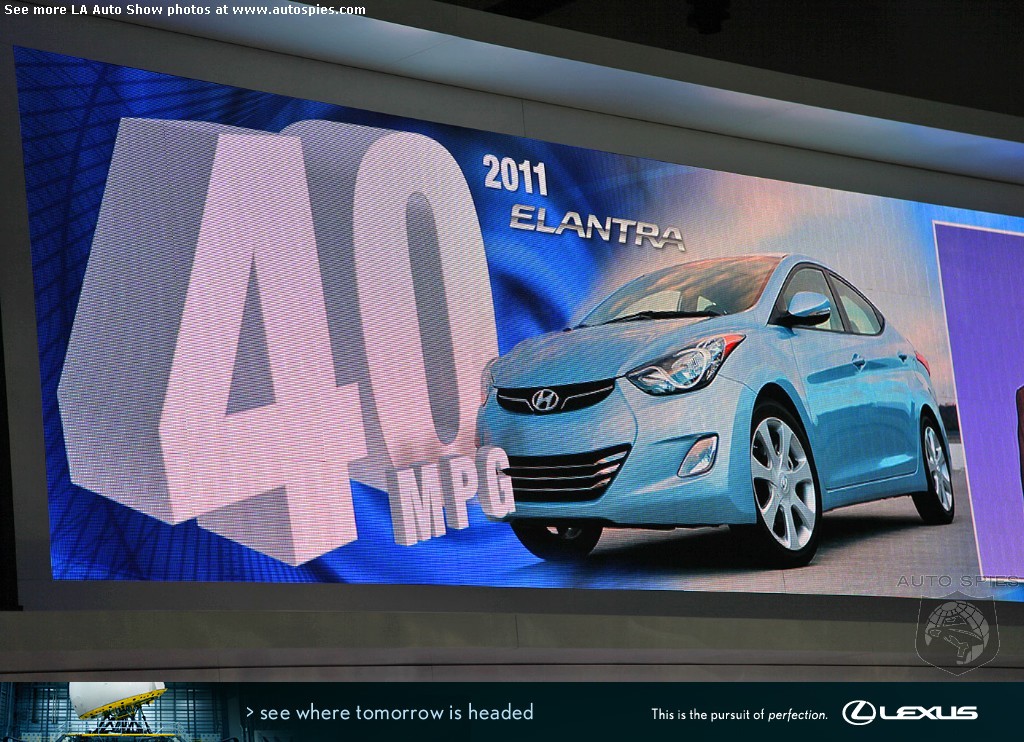
Task: Open the www.autospies.com link at top
Action: click(298, 10)
